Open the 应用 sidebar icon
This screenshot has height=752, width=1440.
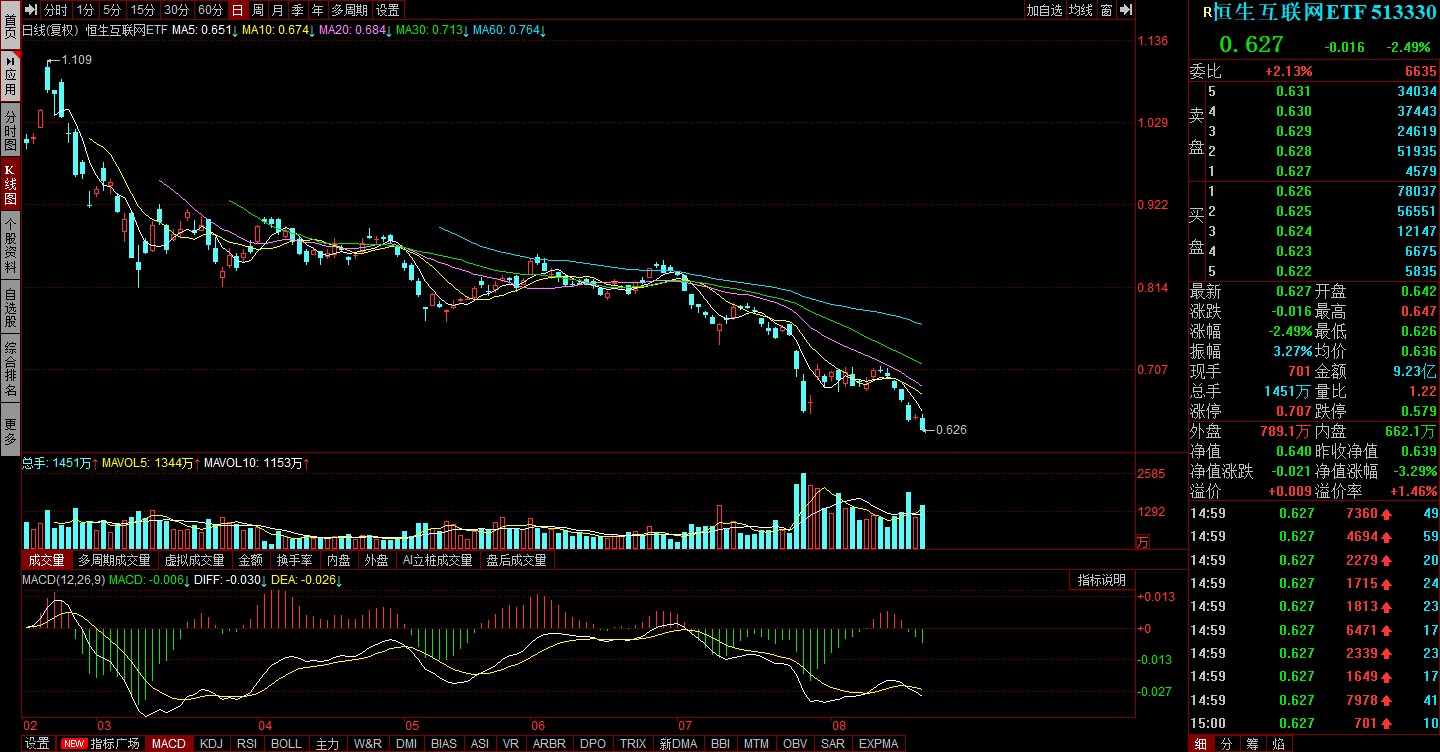point(10,77)
